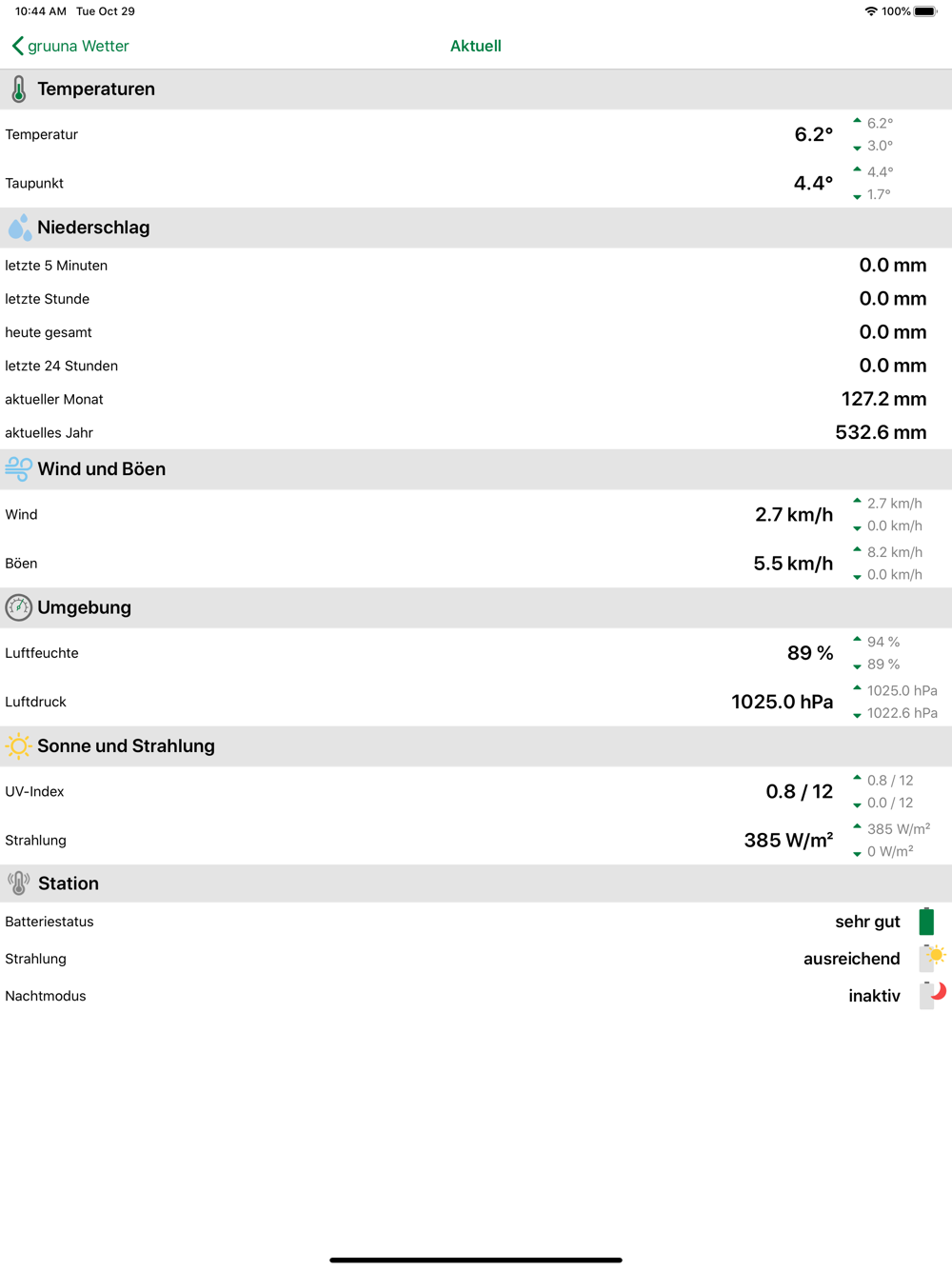Tap the solar radiation status icon

[x=933, y=958]
